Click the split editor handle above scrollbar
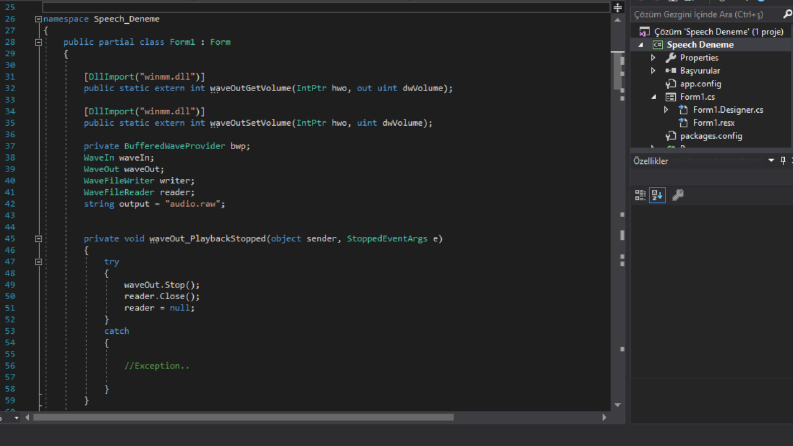This screenshot has height=446, width=793. point(618,7)
